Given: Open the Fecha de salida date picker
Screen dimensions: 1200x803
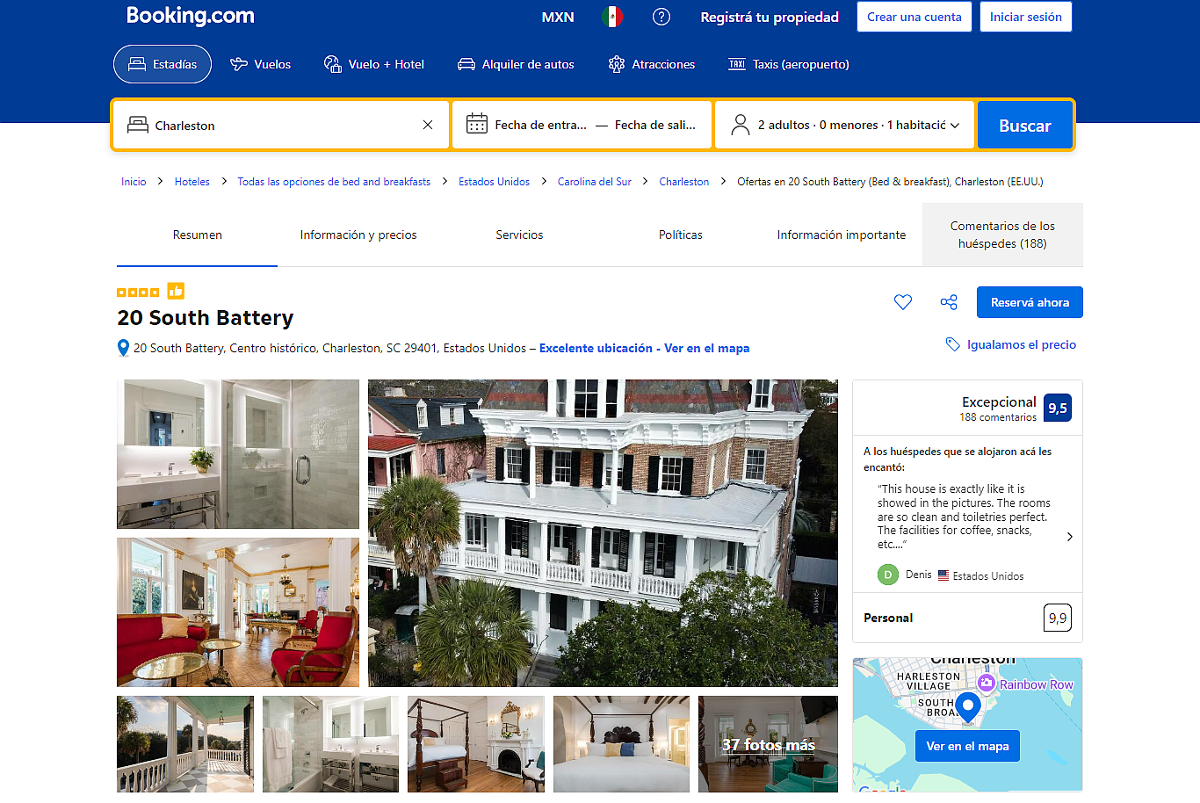Looking at the screenshot, I should [x=655, y=125].
